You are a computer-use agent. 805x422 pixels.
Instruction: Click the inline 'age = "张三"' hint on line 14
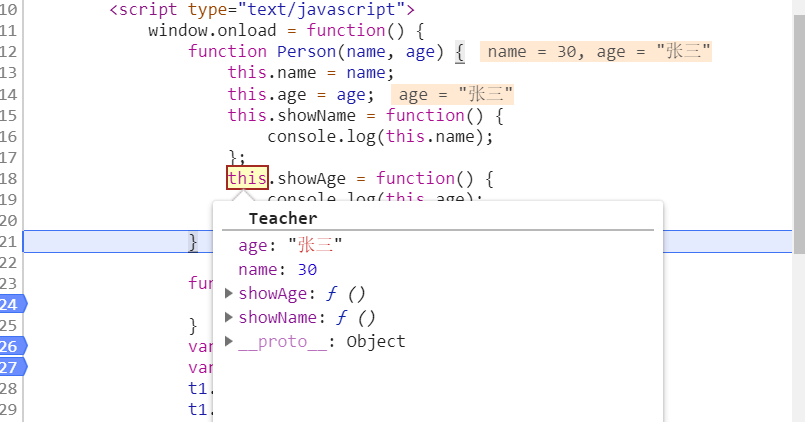click(455, 94)
